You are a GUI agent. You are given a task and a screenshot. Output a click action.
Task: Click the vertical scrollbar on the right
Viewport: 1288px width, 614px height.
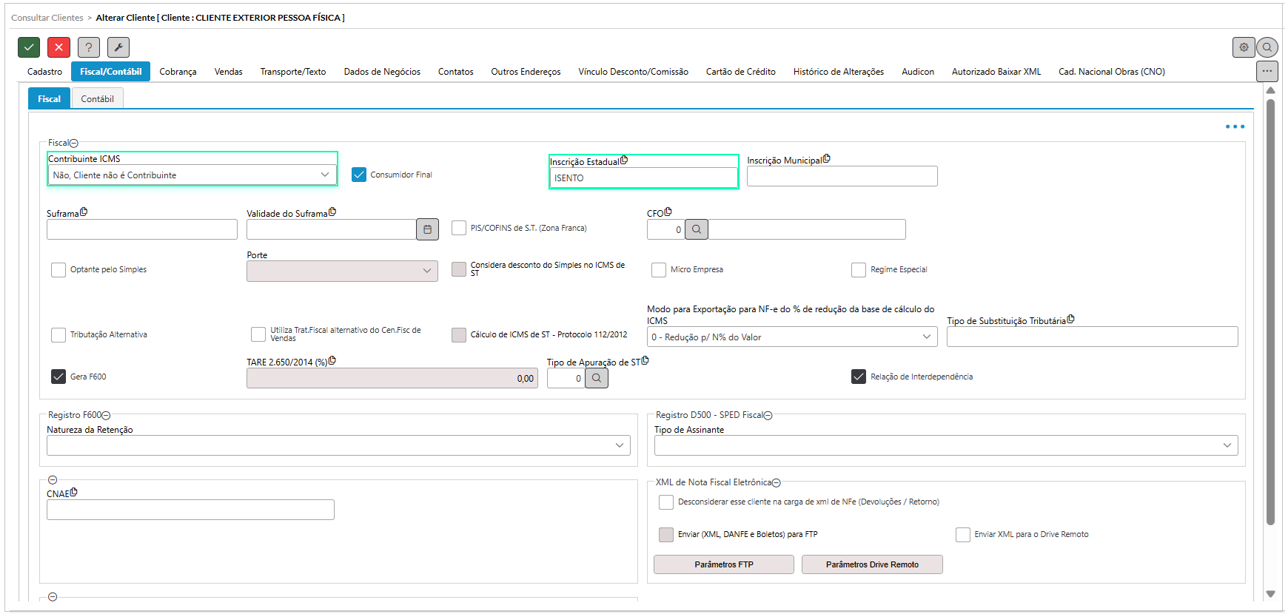click(x=1271, y=310)
